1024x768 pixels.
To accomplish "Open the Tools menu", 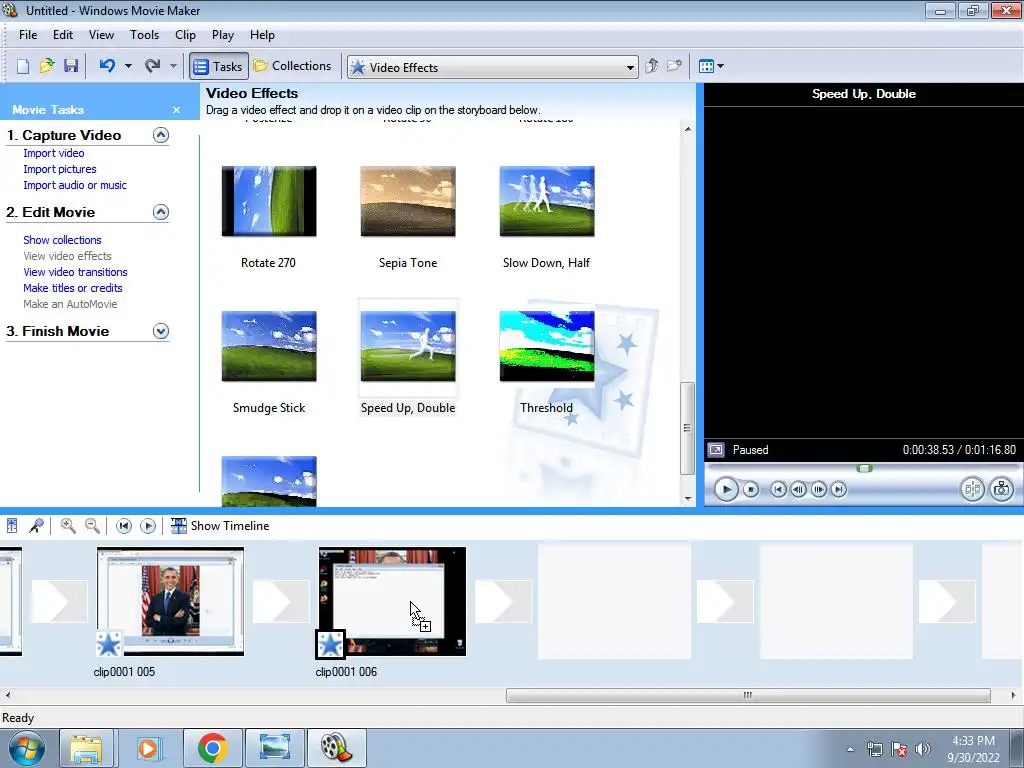I will click(x=144, y=35).
